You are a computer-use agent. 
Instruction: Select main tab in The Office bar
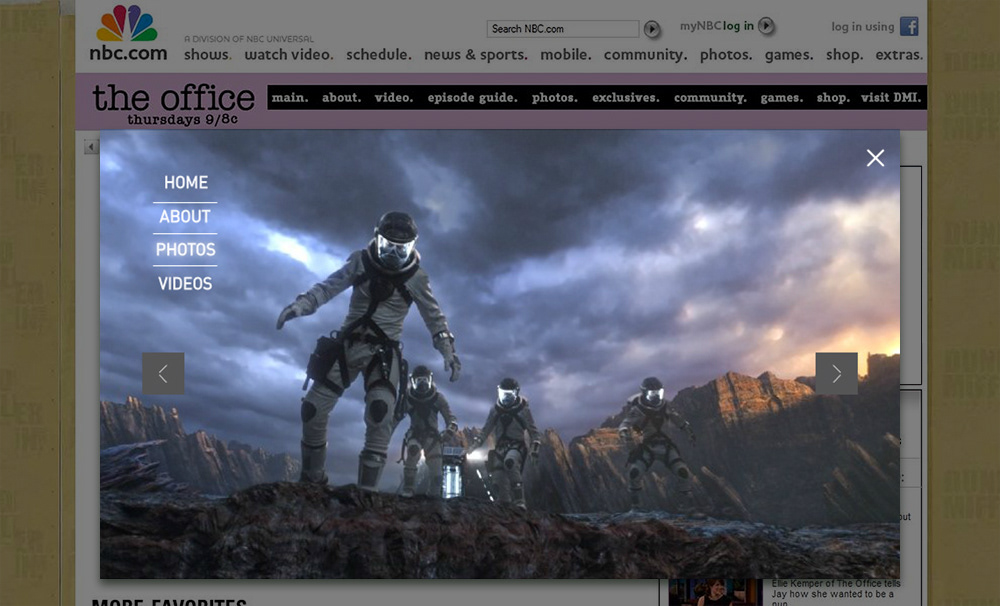[290, 98]
